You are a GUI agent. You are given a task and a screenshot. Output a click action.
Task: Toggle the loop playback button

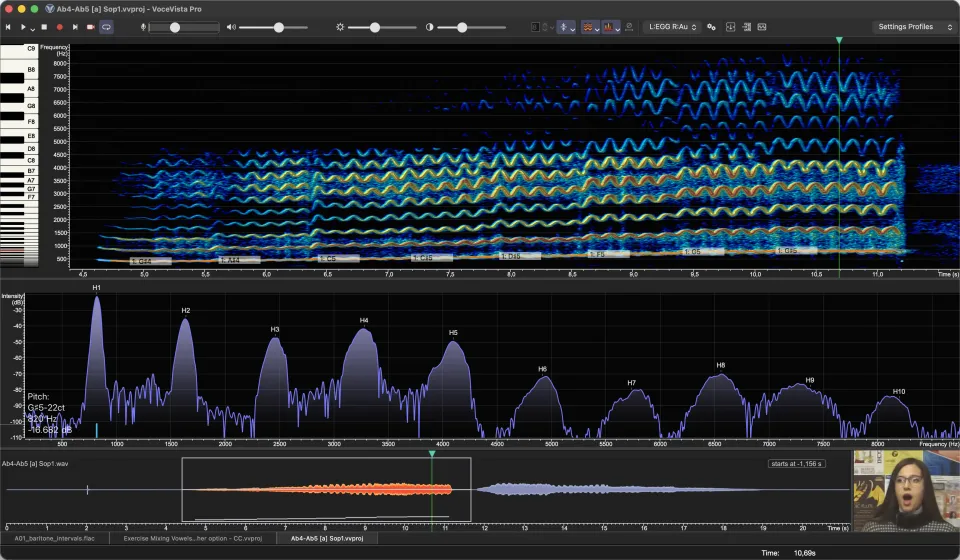click(106, 27)
